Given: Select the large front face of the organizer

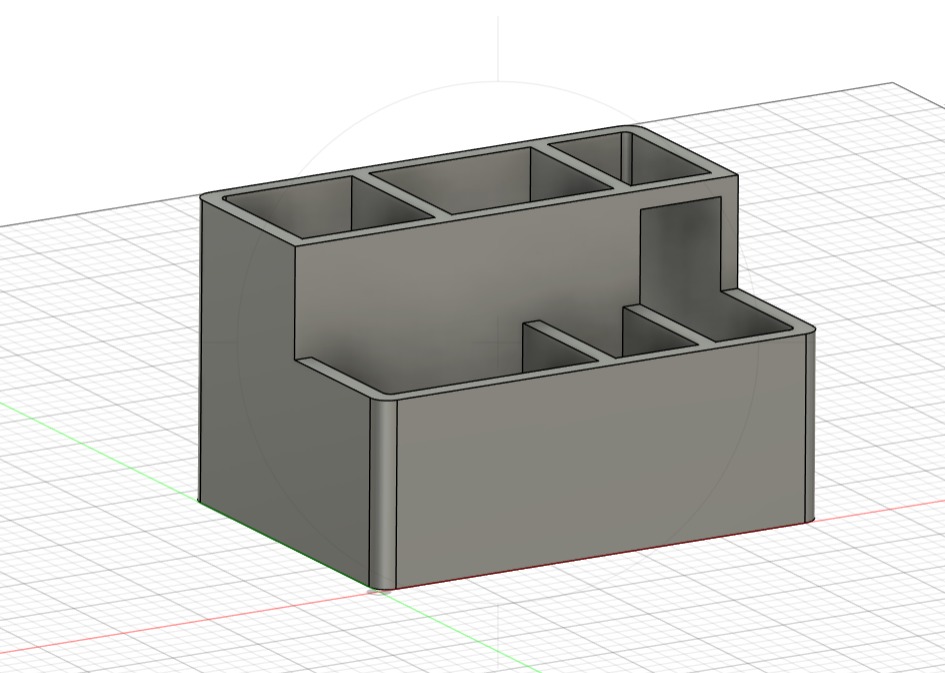Looking at the screenshot, I should coord(601,461).
